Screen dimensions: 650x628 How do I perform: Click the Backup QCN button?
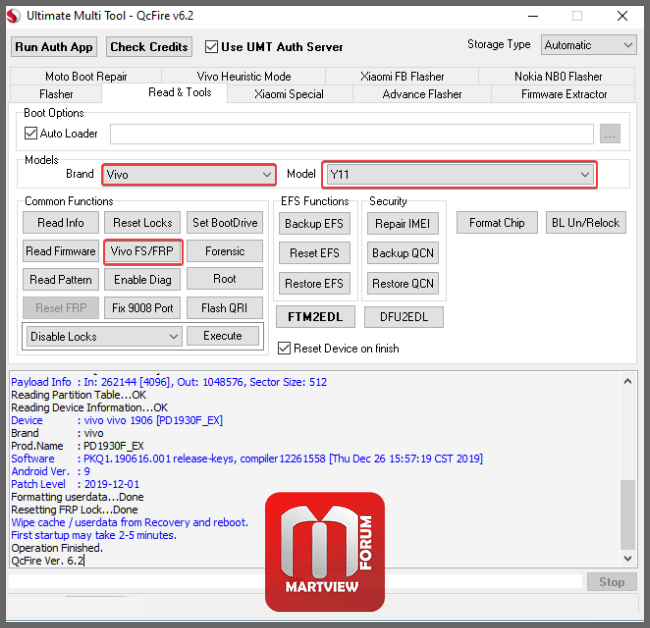(x=403, y=253)
